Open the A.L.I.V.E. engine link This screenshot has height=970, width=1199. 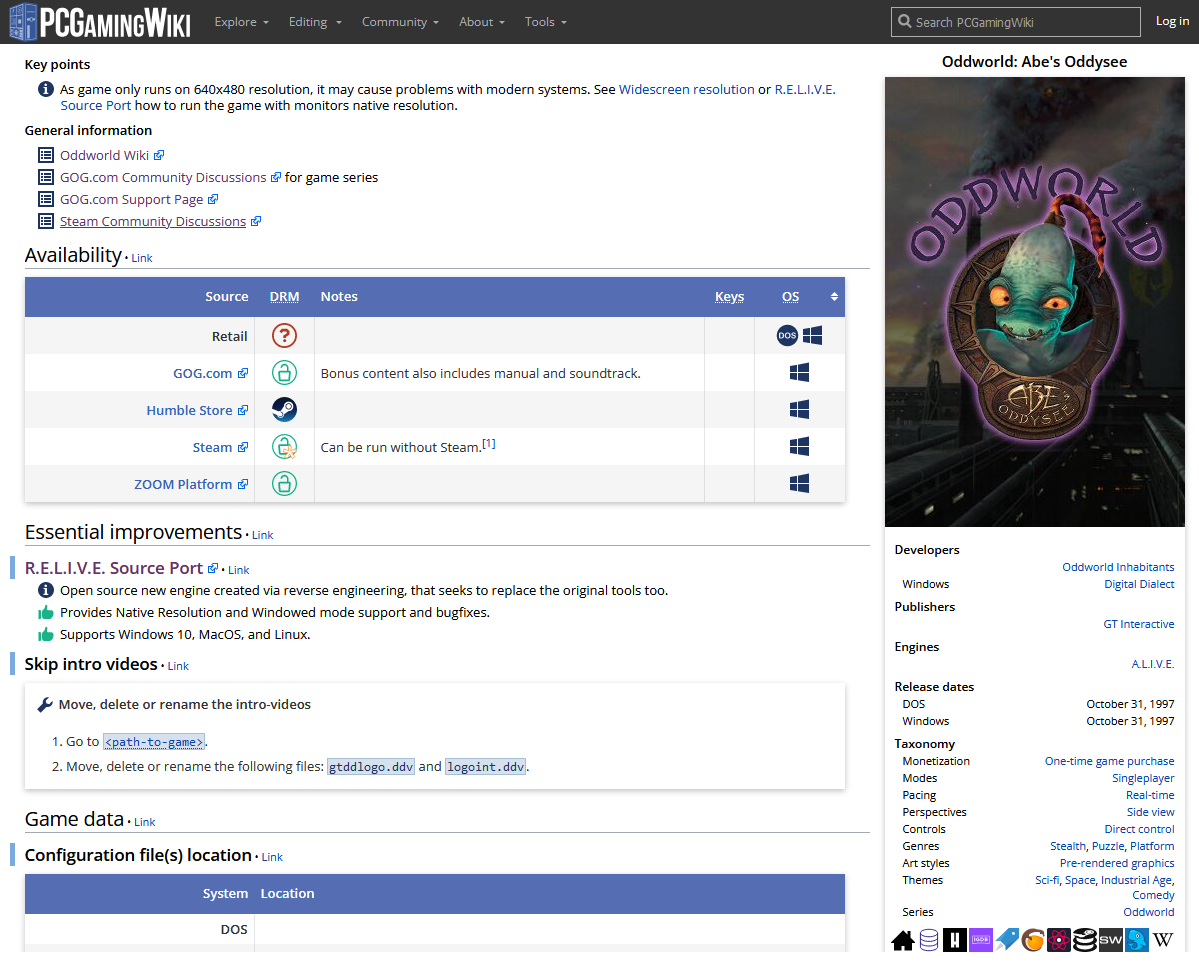click(1153, 663)
